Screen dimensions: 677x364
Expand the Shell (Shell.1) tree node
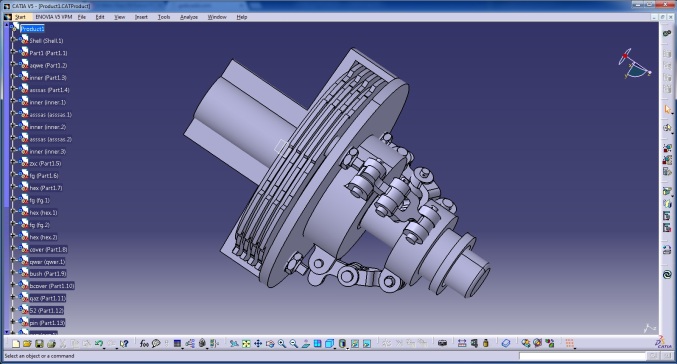click(13, 40)
